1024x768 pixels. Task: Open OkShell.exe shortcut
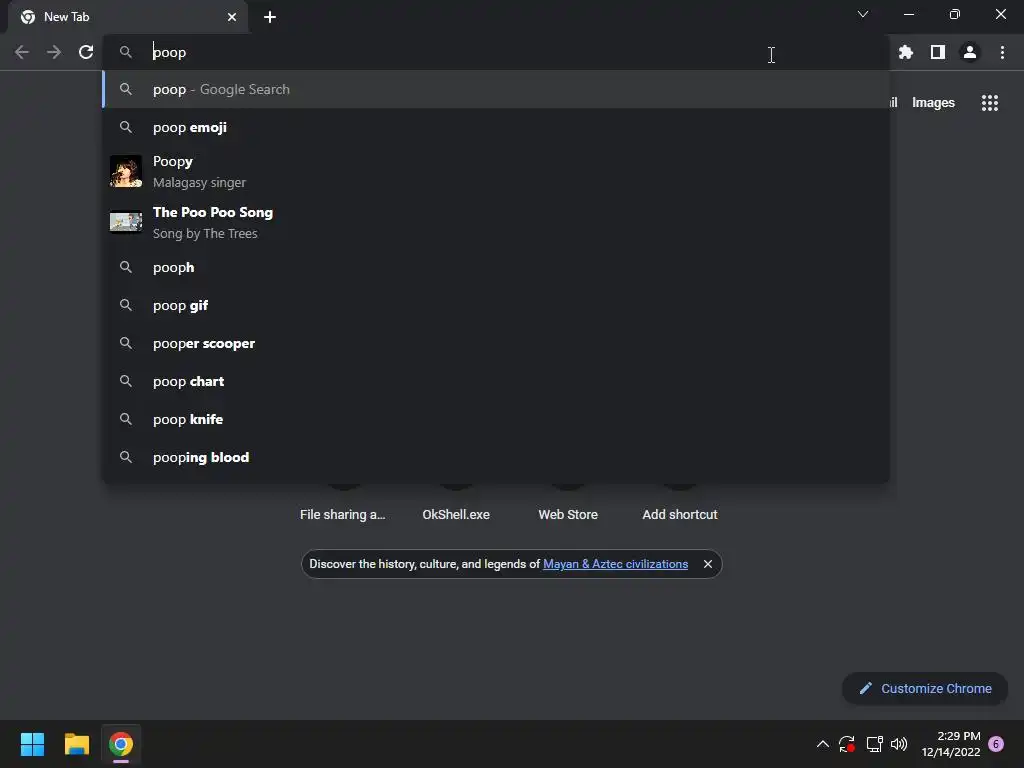(x=456, y=514)
